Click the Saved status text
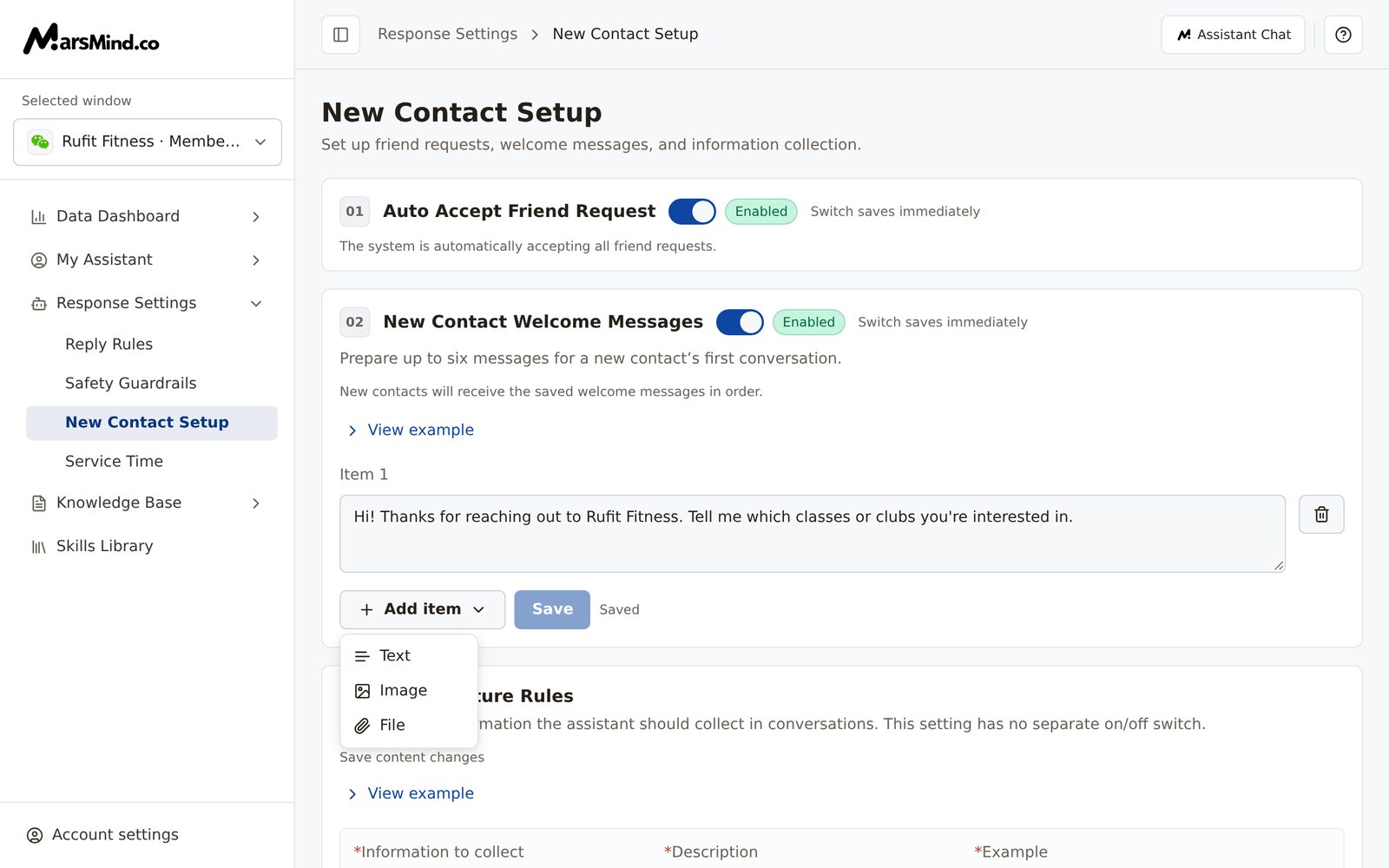The width and height of the screenshot is (1389, 868). [619, 610]
